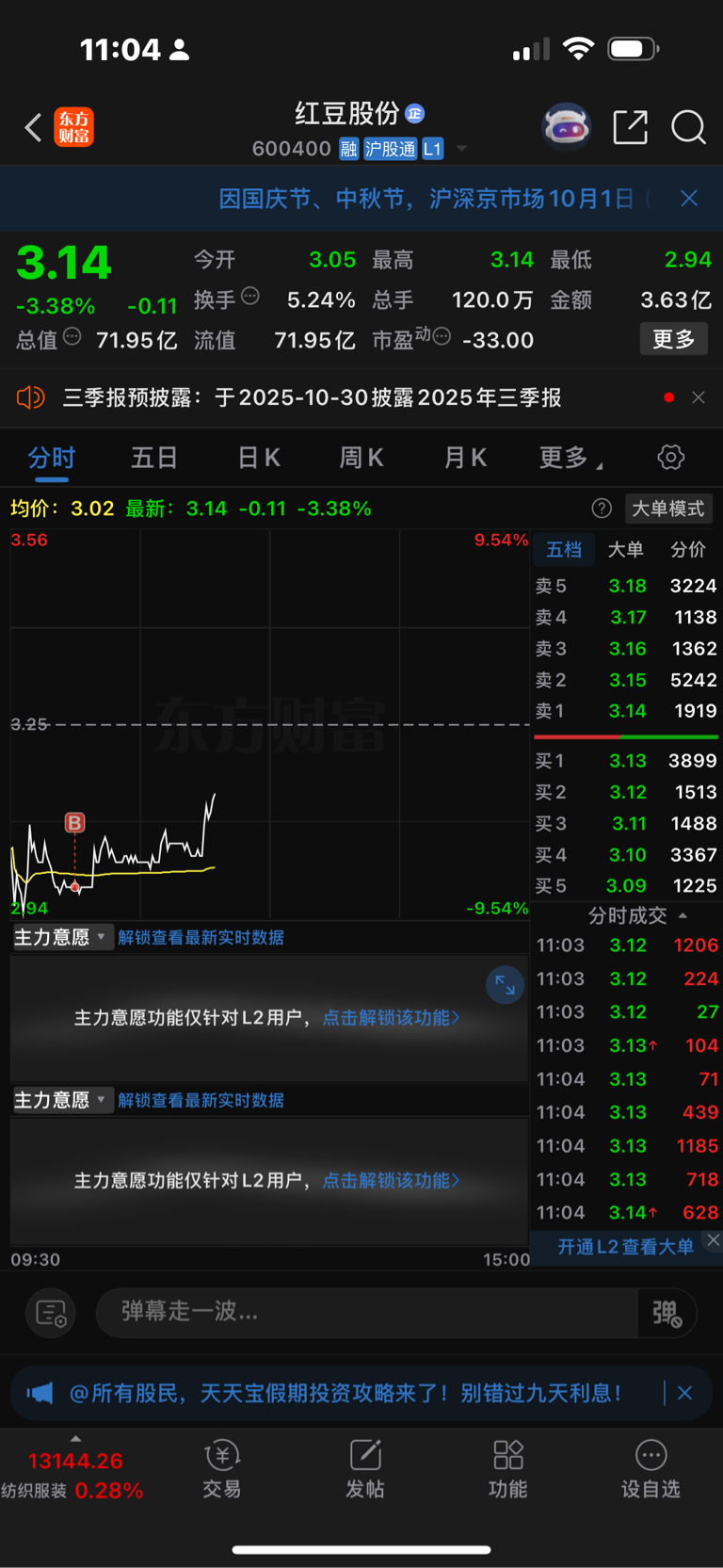Viewport: 723px width, 1568px height.
Task: Open the first 主力意愿 indicator dropdown
Action: click(61, 937)
